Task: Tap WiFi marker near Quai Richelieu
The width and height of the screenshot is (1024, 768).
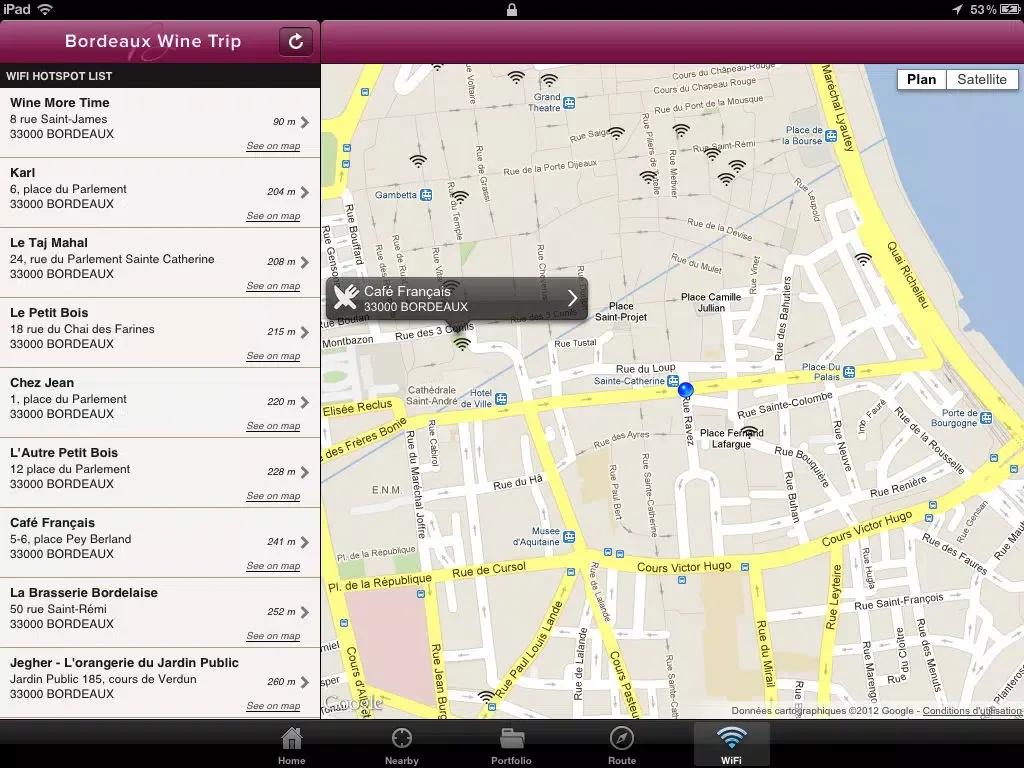Action: click(x=863, y=259)
